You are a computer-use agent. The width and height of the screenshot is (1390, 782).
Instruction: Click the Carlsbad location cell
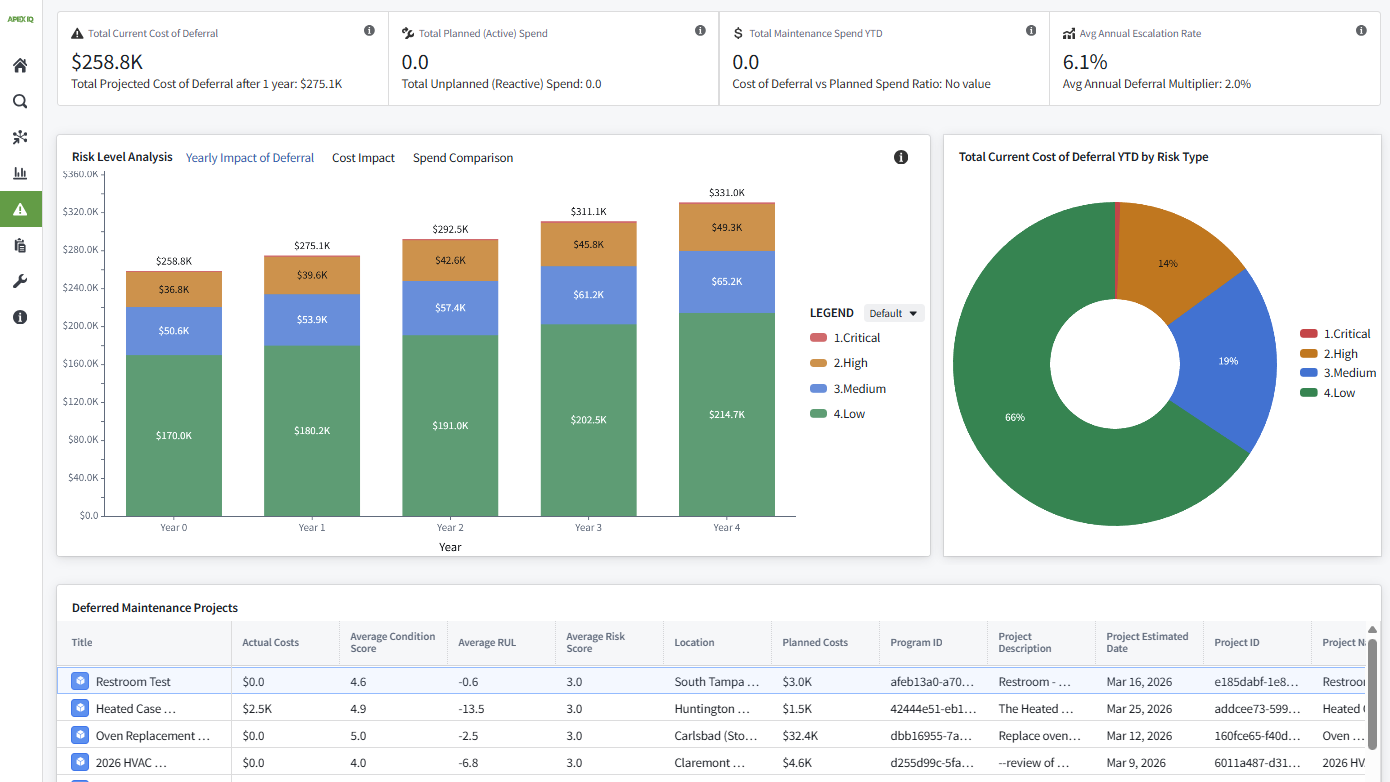(717, 736)
